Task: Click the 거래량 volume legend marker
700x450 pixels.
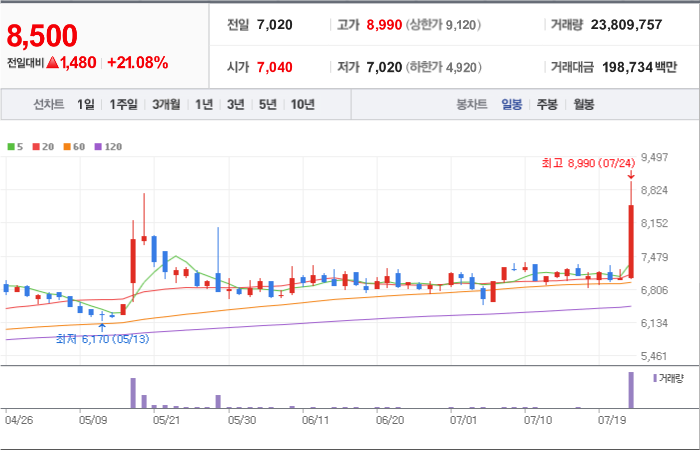Action: (668, 379)
